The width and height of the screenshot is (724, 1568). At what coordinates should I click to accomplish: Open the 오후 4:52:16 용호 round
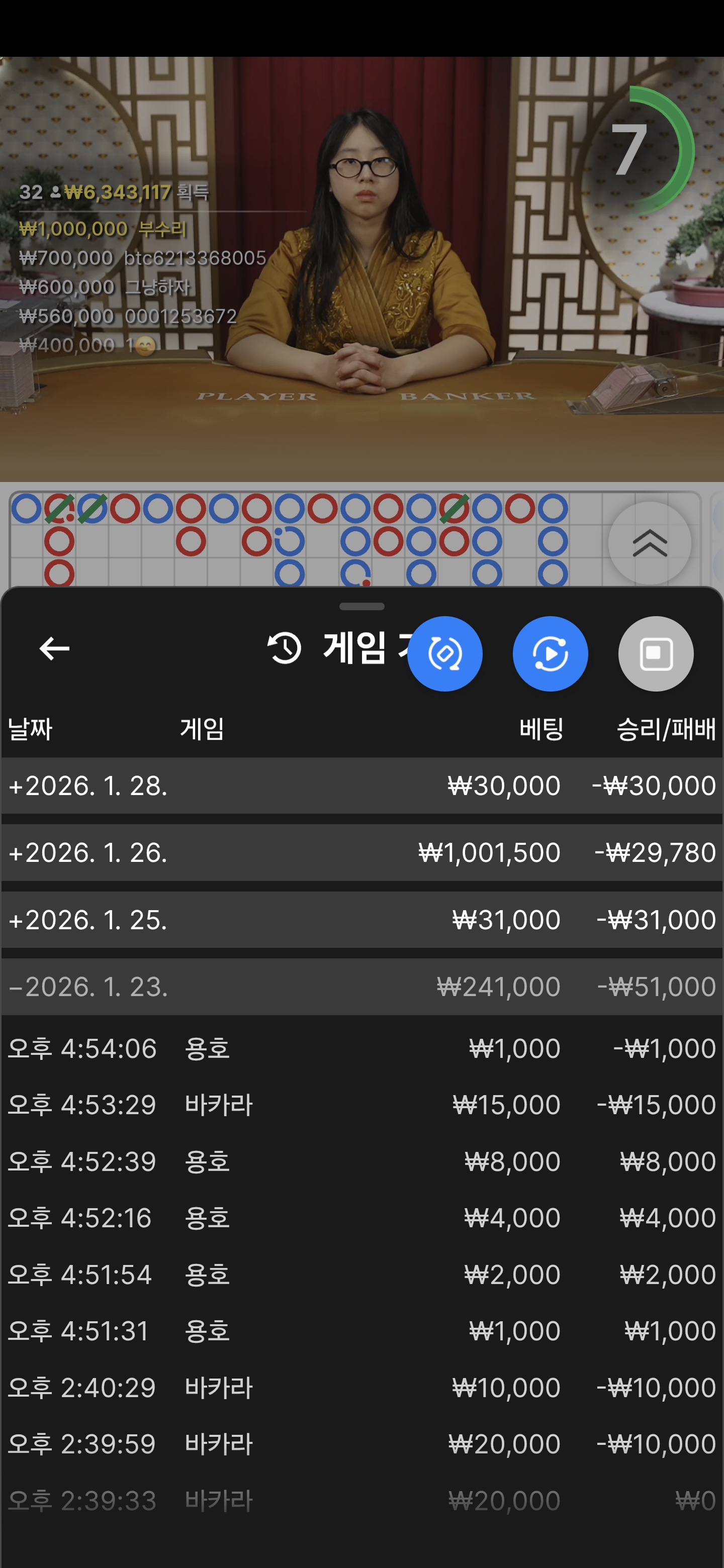point(361,1217)
